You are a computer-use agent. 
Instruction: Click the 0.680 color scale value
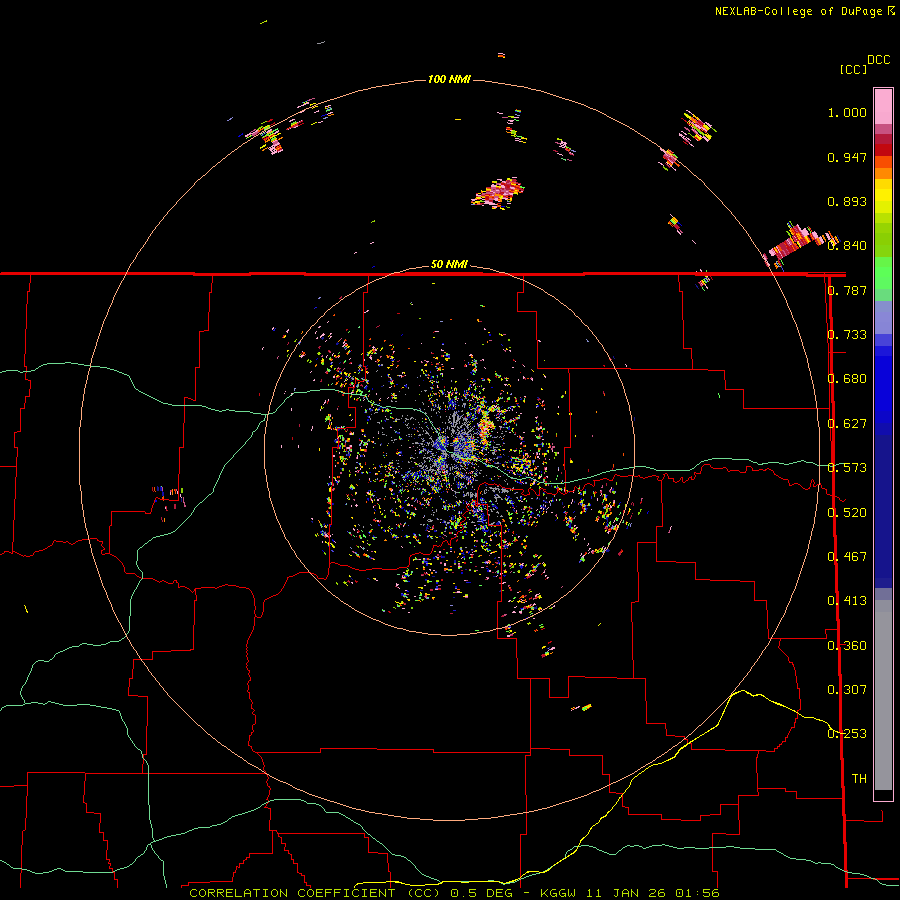click(x=847, y=379)
